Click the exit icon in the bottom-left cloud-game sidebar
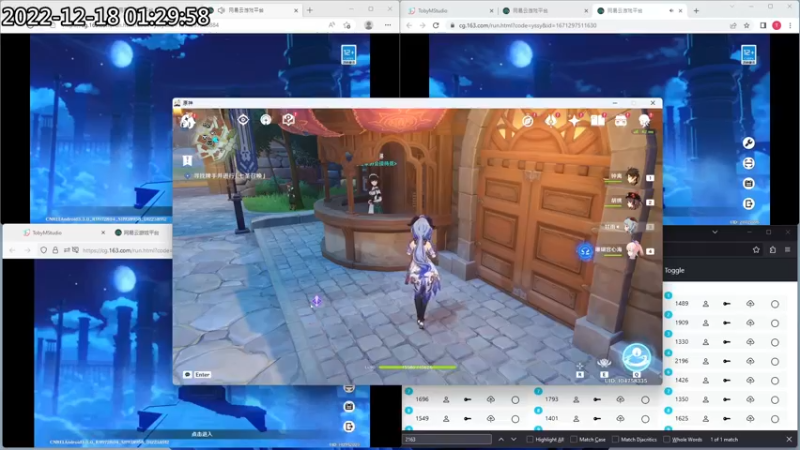Viewport: 800px width, 450px height. coord(349,427)
